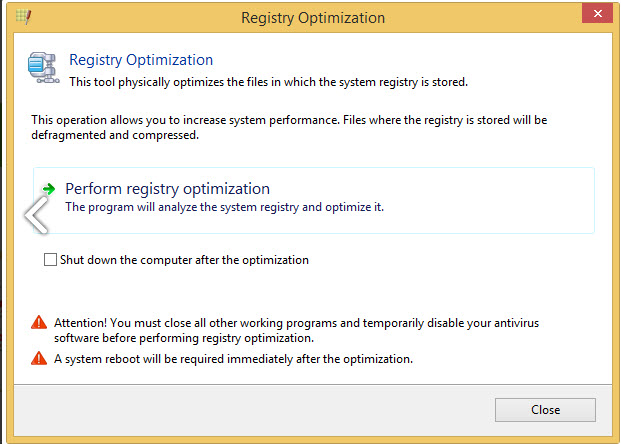
Task: Click the green arrow next to Perform registry optimization
Action: click(x=48, y=188)
